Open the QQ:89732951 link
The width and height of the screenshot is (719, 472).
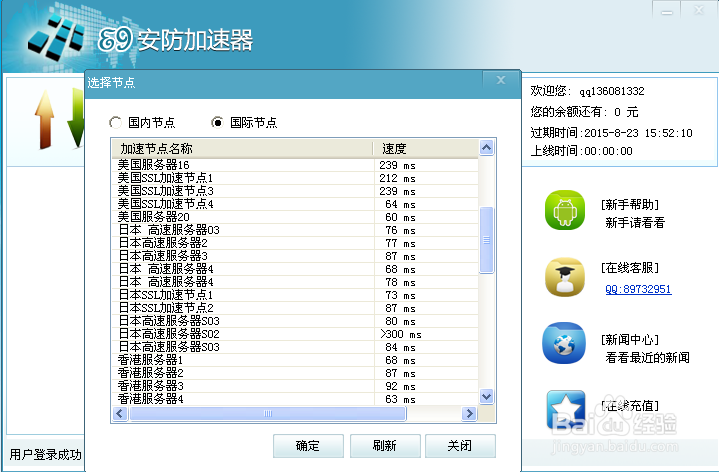pyautogui.click(x=638, y=289)
